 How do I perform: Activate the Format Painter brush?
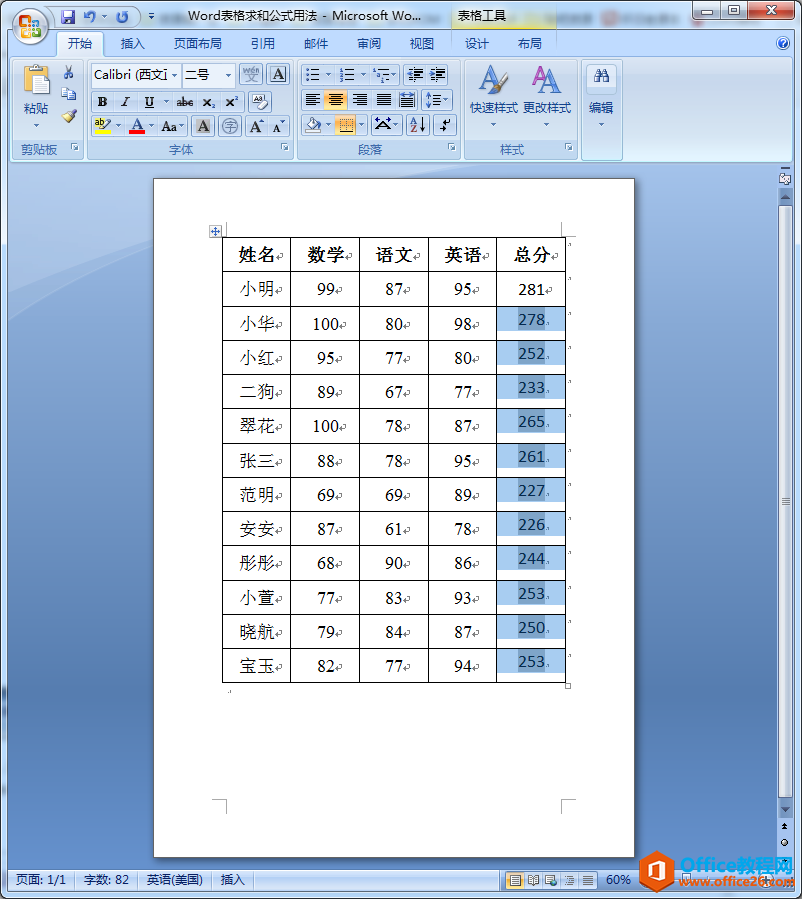pyautogui.click(x=69, y=116)
